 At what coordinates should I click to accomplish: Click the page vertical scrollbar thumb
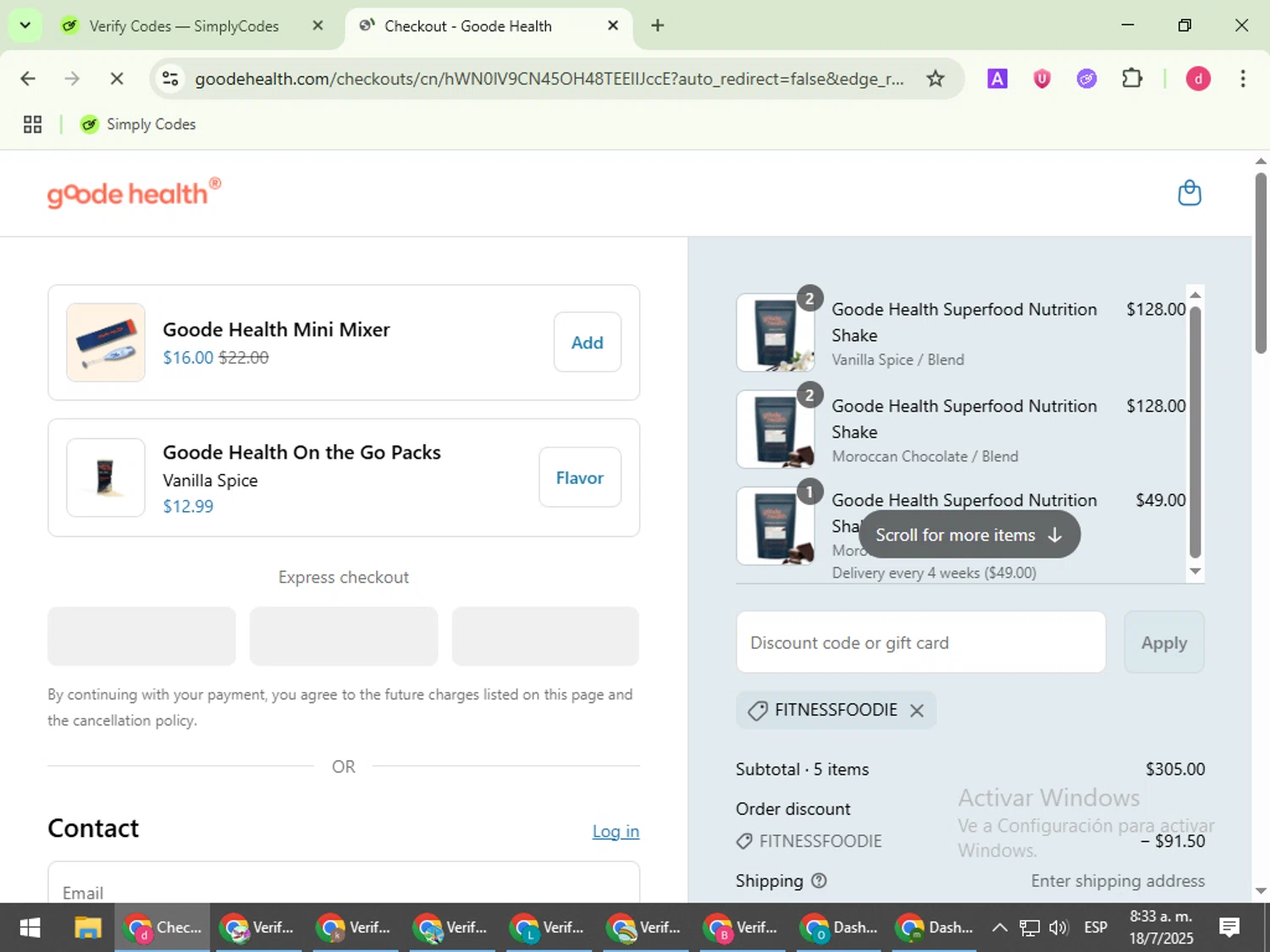coord(1261,263)
